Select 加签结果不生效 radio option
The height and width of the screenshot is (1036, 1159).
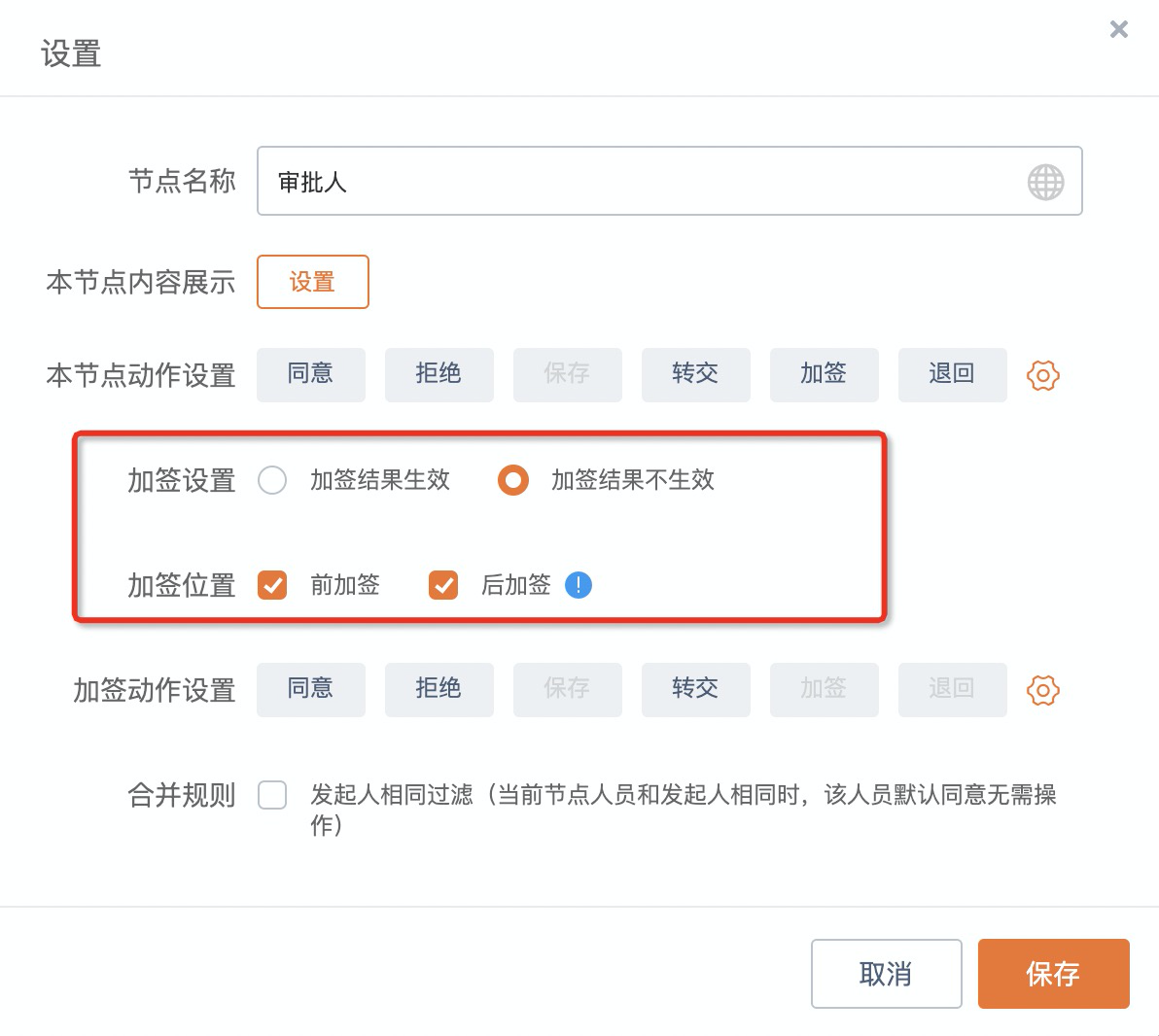(513, 480)
